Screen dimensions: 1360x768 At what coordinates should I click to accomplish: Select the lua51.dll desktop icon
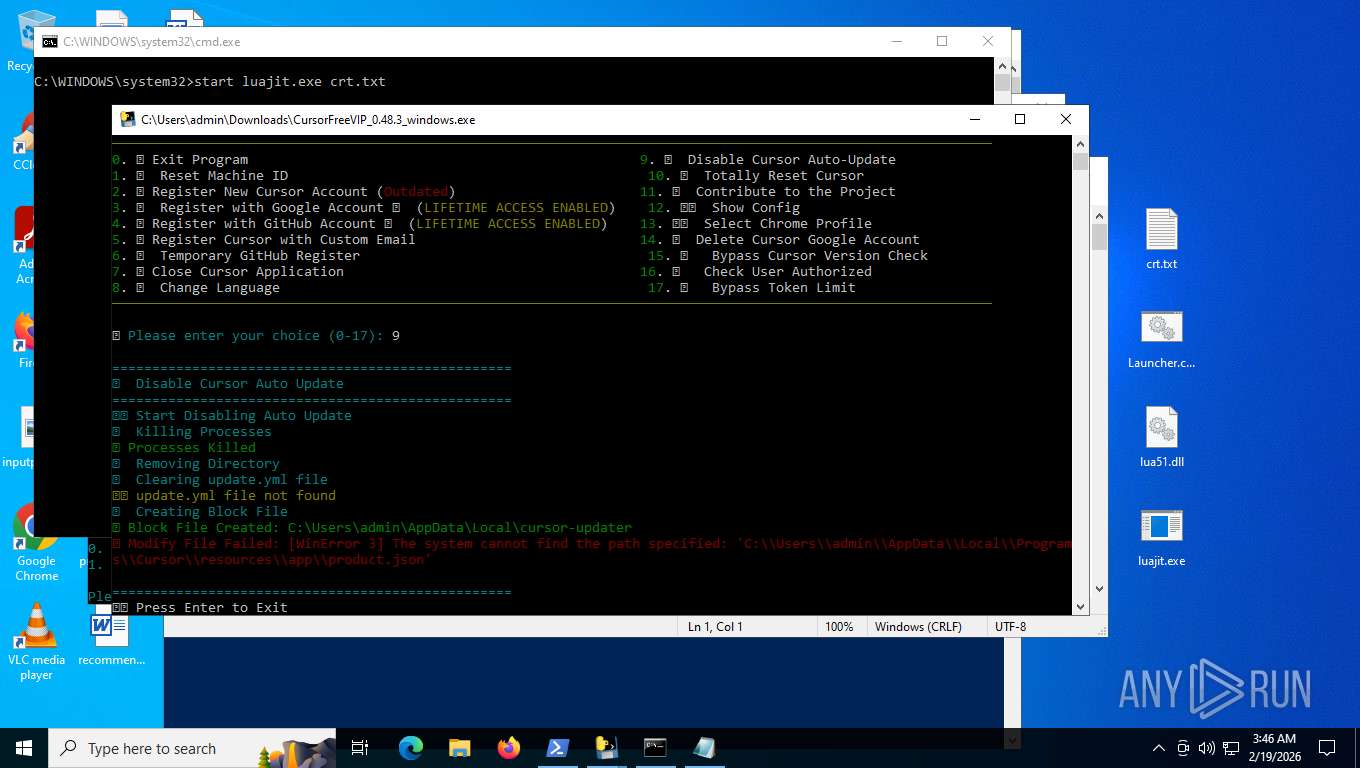tap(1161, 437)
